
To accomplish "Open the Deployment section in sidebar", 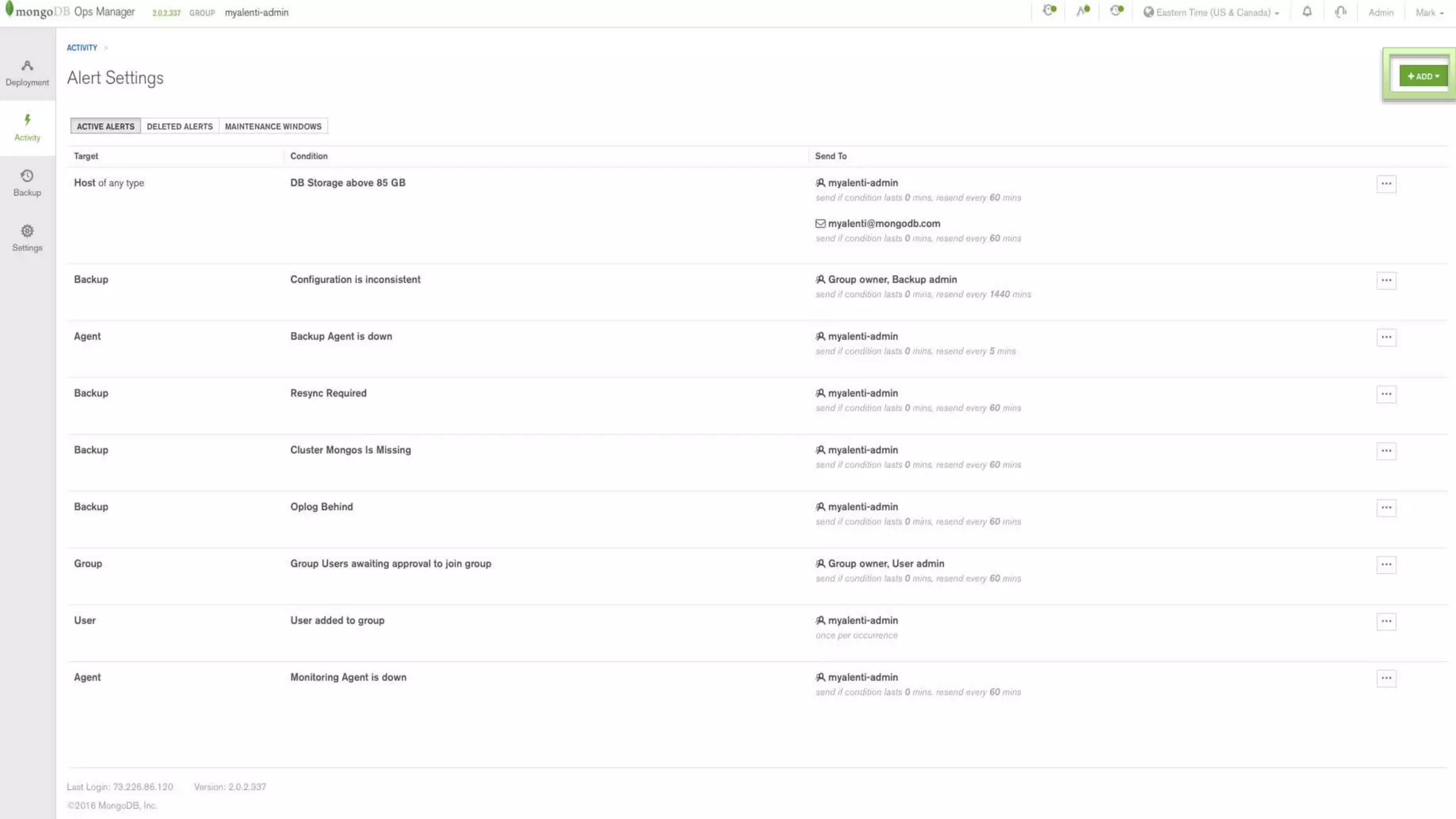I will [27, 73].
